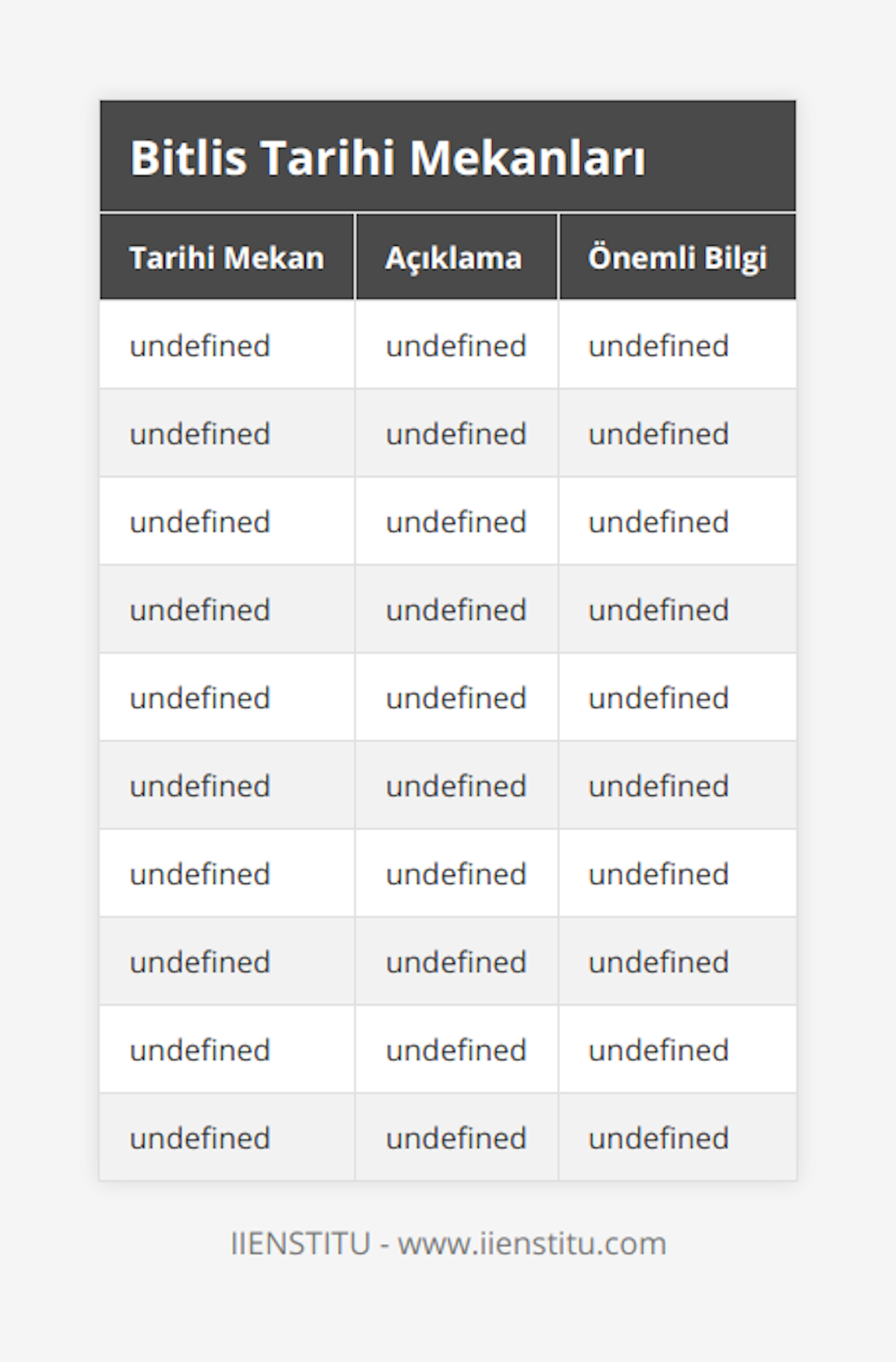
Task: Click eighth row's "Önemli Bilgi" cell
Action: pos(658,963)
